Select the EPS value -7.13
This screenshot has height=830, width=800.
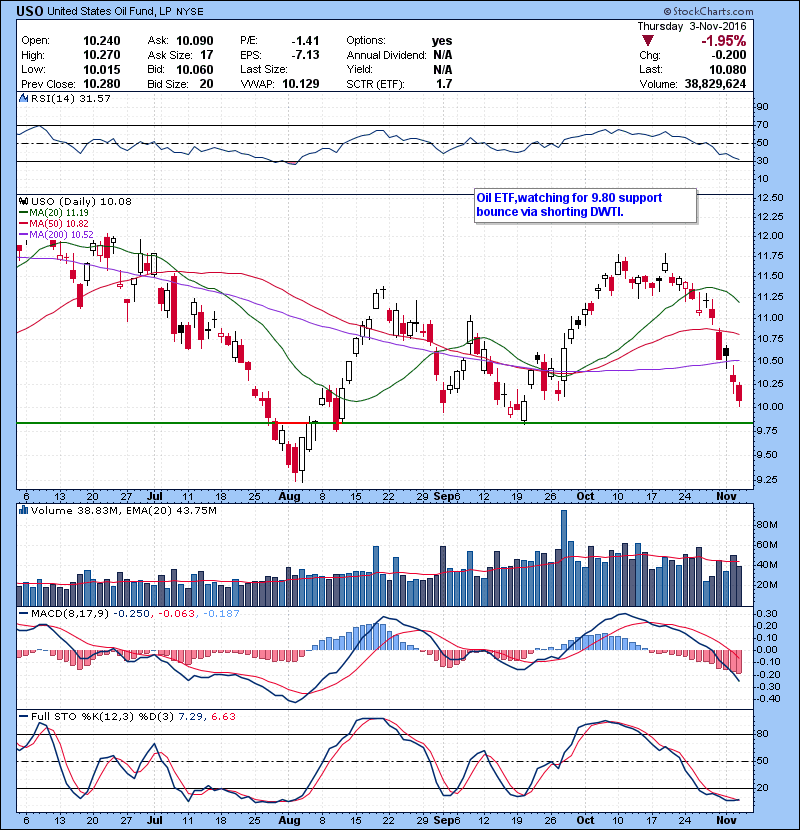pos(305,55)
